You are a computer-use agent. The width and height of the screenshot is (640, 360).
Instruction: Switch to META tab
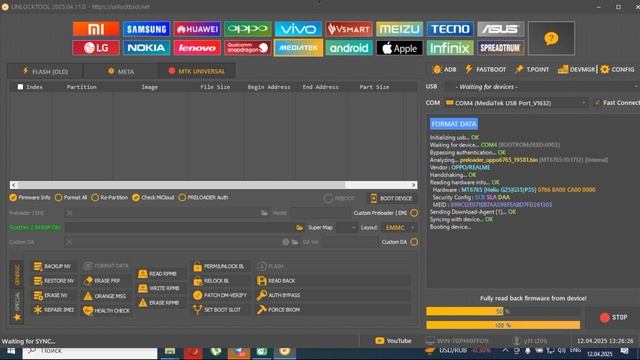point(120,71)
